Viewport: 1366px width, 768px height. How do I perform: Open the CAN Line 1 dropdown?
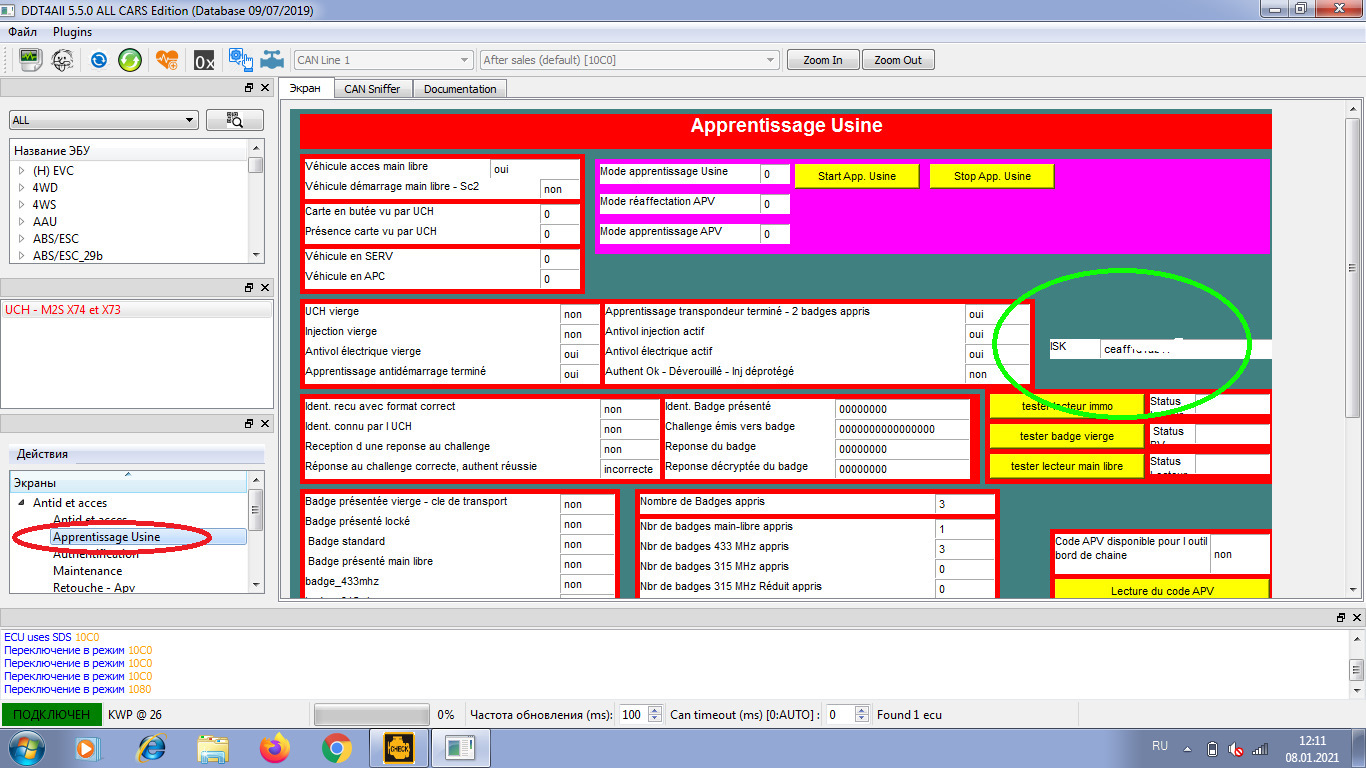[x=463, y=60]
